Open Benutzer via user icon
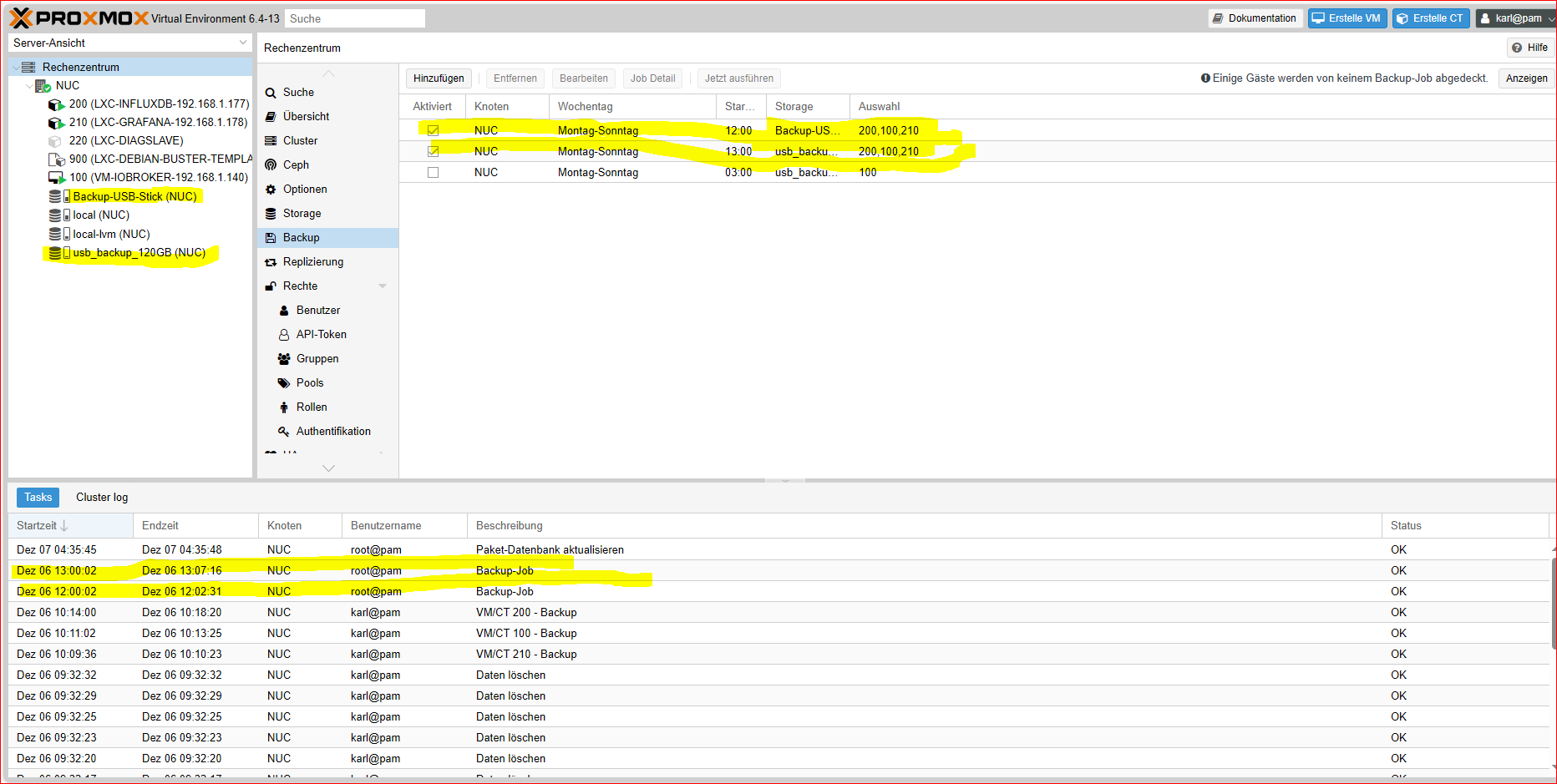Screen dimensions: 1557x784 [284, 311]
